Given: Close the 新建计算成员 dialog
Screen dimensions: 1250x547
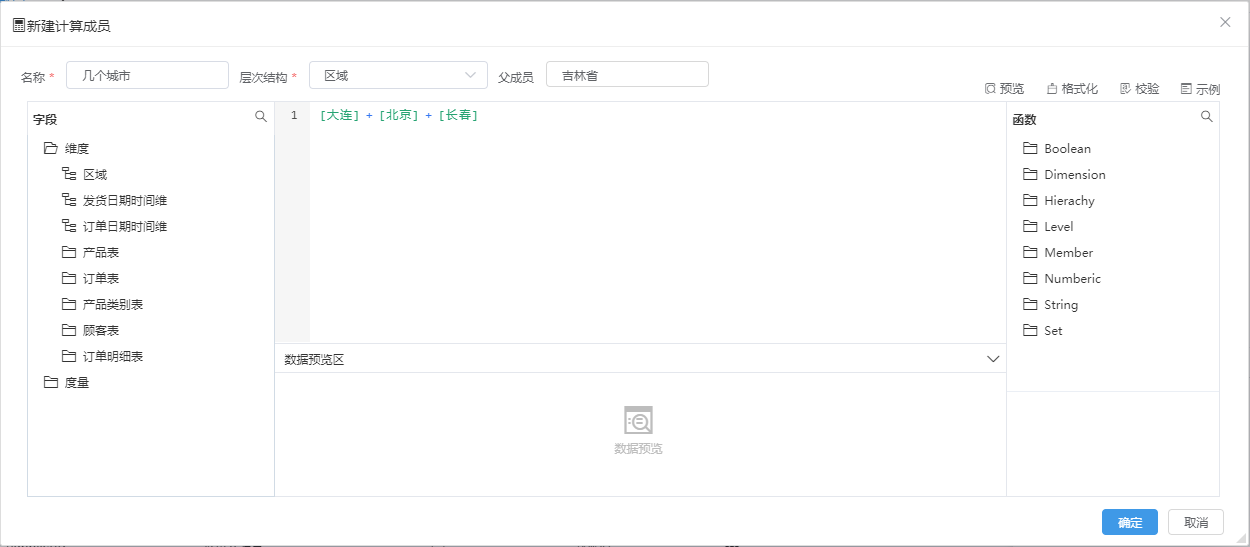Looking at the screenshot, I should pos(1225,22).
